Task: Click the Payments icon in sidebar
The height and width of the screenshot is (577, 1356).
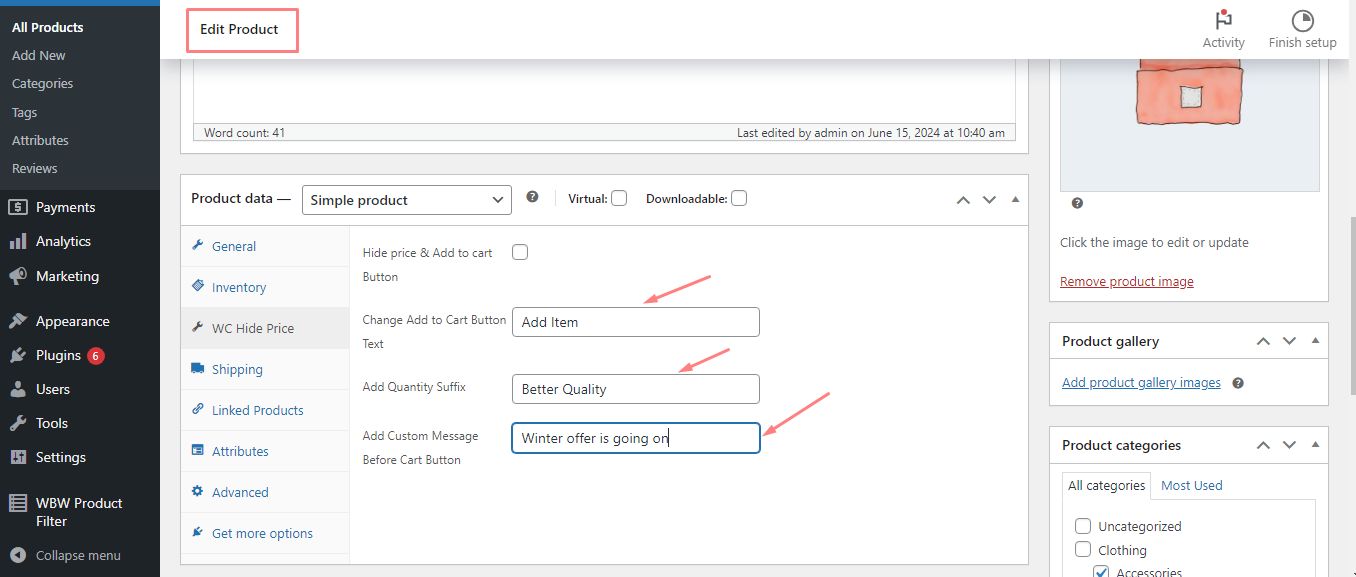Action: (x=17, y=207)
